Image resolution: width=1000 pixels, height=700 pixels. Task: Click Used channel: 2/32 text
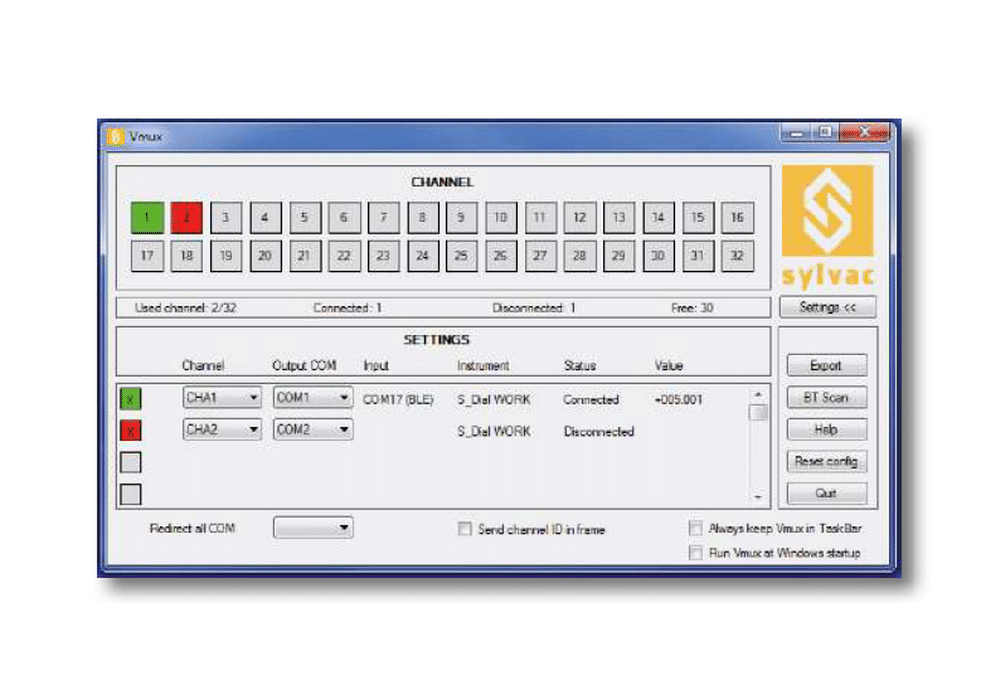186,308
